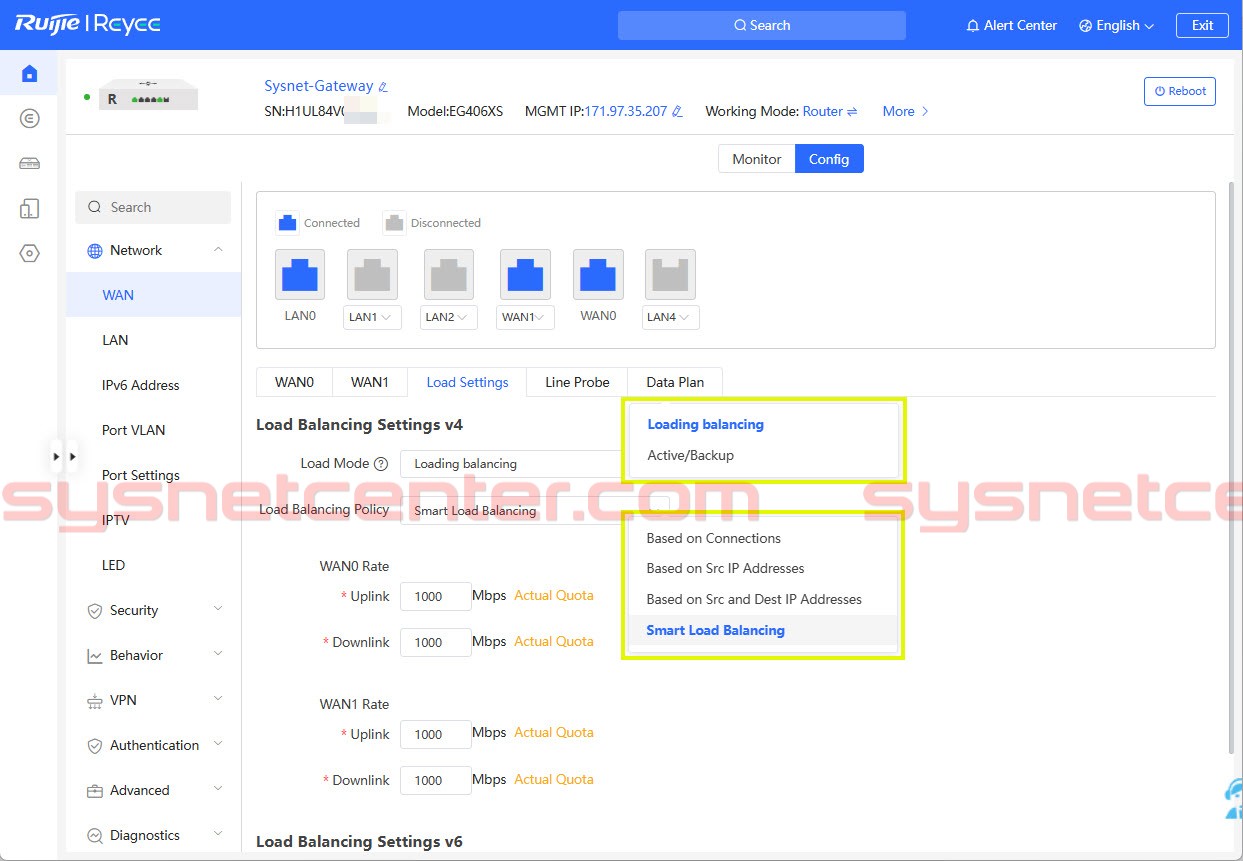This screenshot has height=861, width=1243.
Task: Click the Reboot button
Action: (1179, 91)
